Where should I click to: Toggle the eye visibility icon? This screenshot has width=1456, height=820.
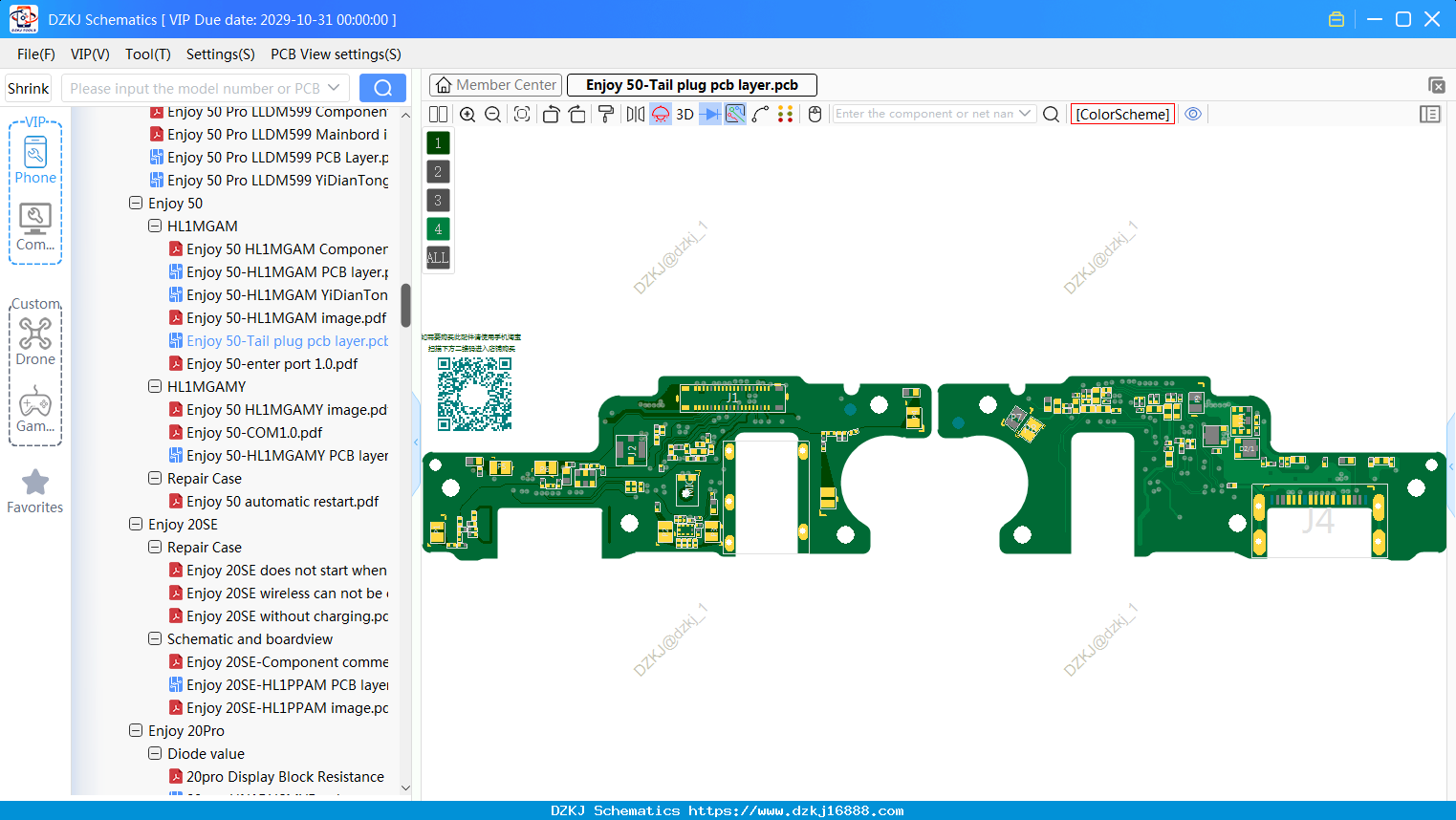pos(1193,114)
